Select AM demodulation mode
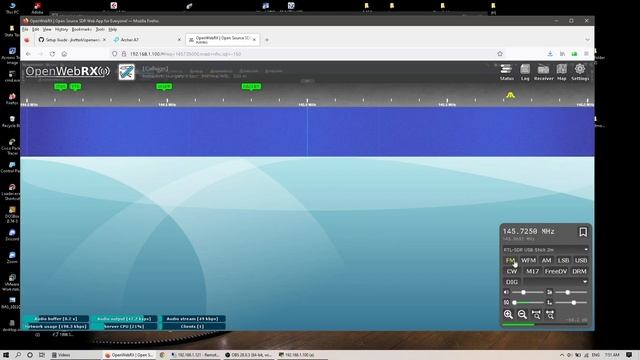The width and height of the screenshot is (640, 360). 546,260
